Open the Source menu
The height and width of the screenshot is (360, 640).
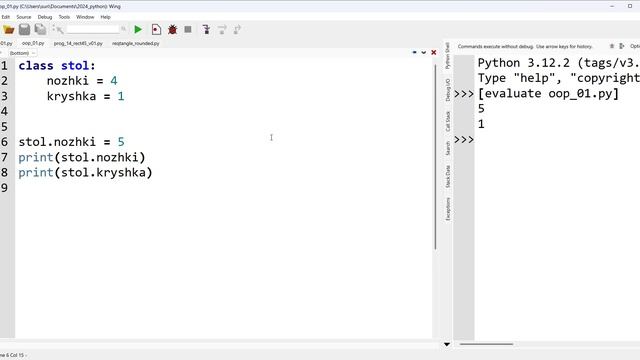click(24, 17)
